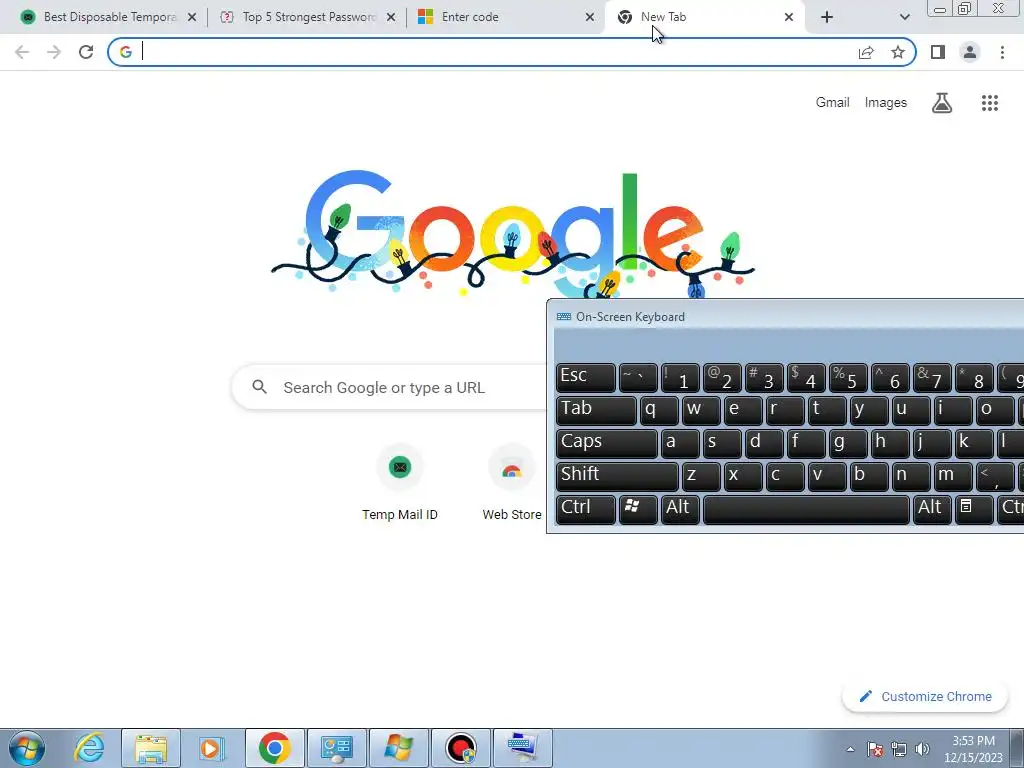
Task: Click the w key on On-Screen Keyboard
Action: [x=700, y=411]
